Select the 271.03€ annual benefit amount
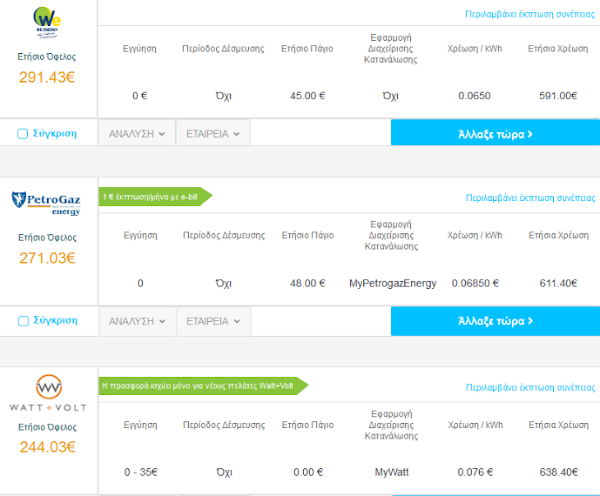Screen dimensions: 600x496 (x=47, y=258)
